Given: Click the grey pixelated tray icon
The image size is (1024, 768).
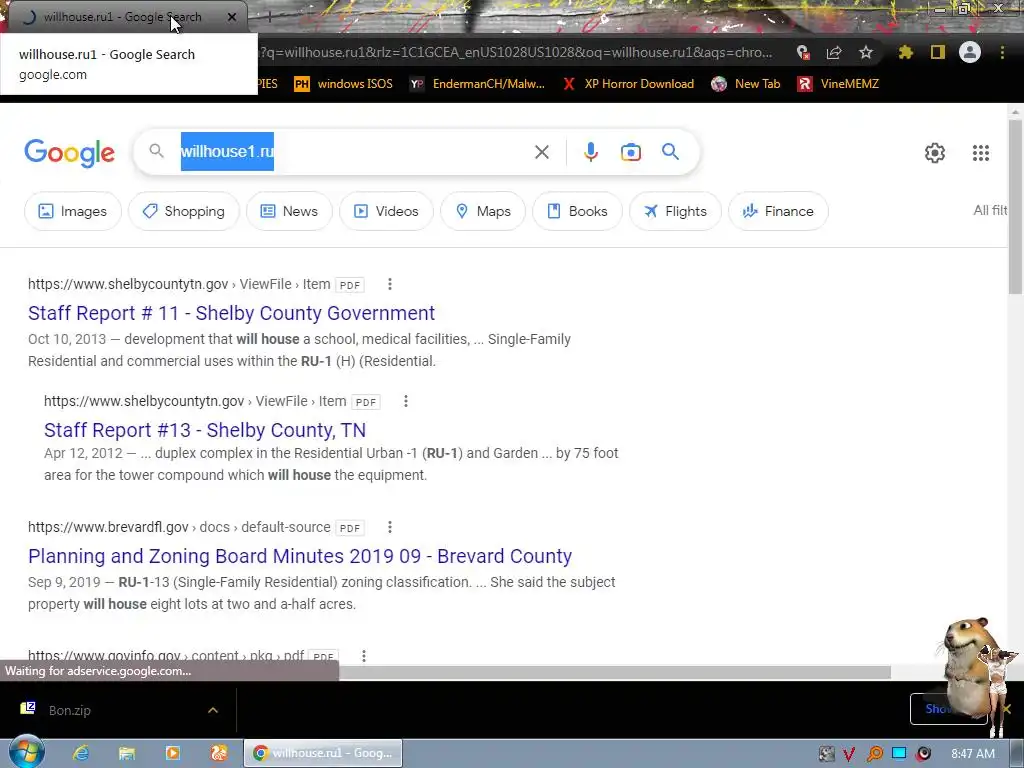Looking at the screenshot, I should (826, 754).
